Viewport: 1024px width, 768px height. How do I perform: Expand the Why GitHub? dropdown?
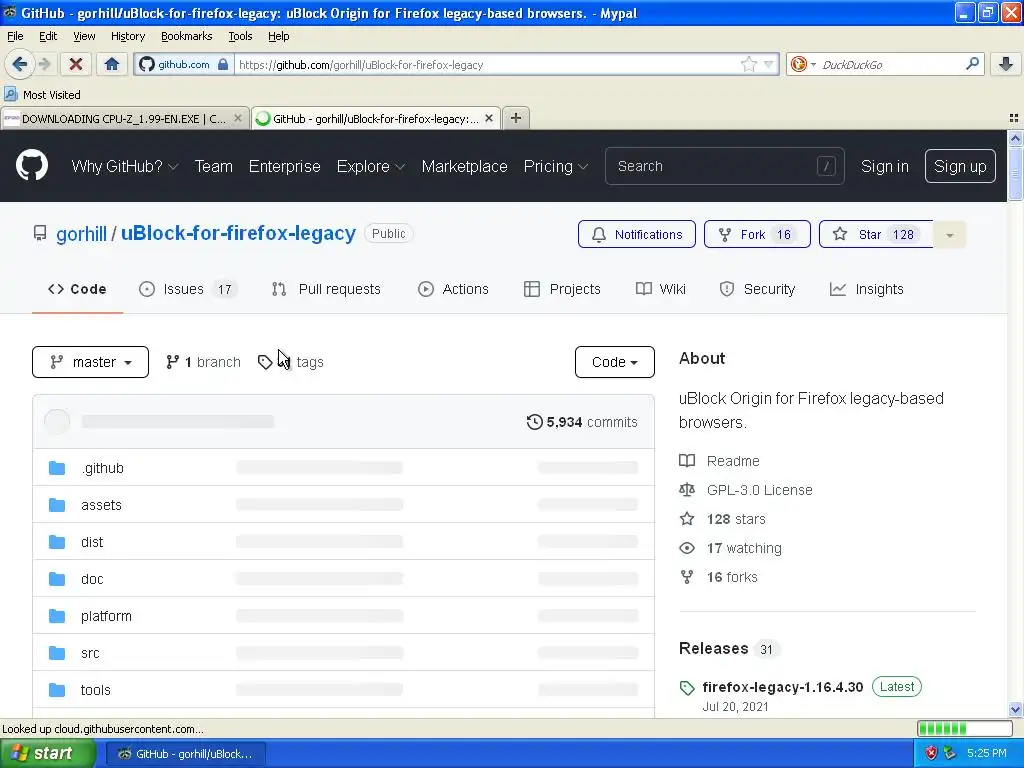pos(125,167)
